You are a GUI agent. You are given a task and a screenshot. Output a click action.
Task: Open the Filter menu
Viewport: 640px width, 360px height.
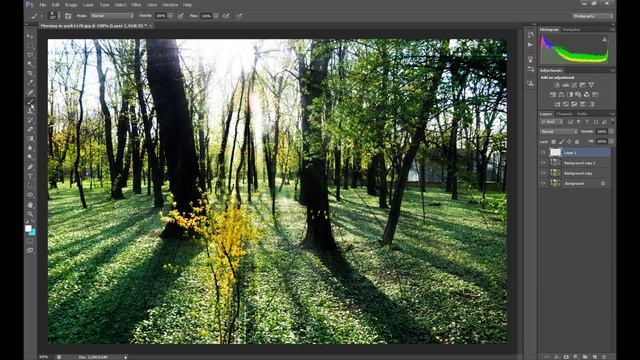136,5
